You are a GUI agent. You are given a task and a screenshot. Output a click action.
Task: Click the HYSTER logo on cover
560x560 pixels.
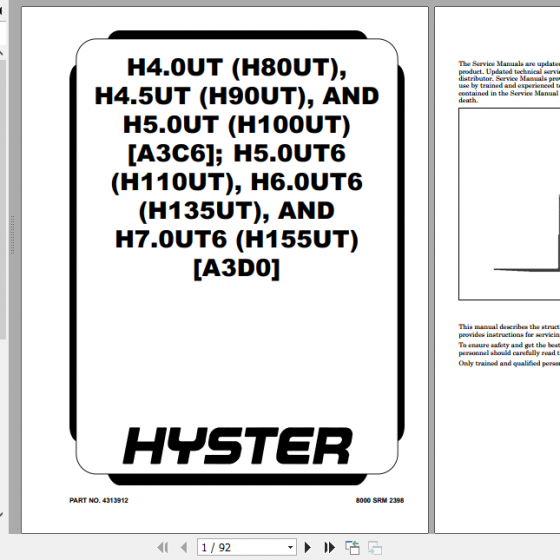coord(238,446)
